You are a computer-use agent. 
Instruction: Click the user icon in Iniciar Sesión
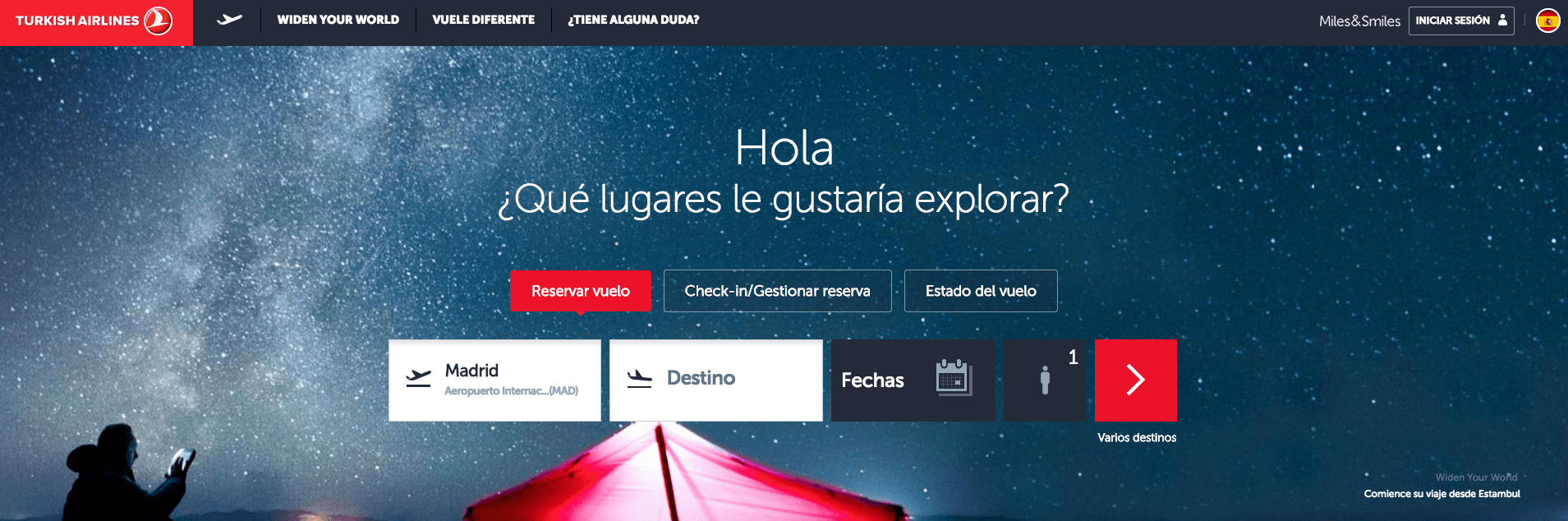coord(1502,20)
